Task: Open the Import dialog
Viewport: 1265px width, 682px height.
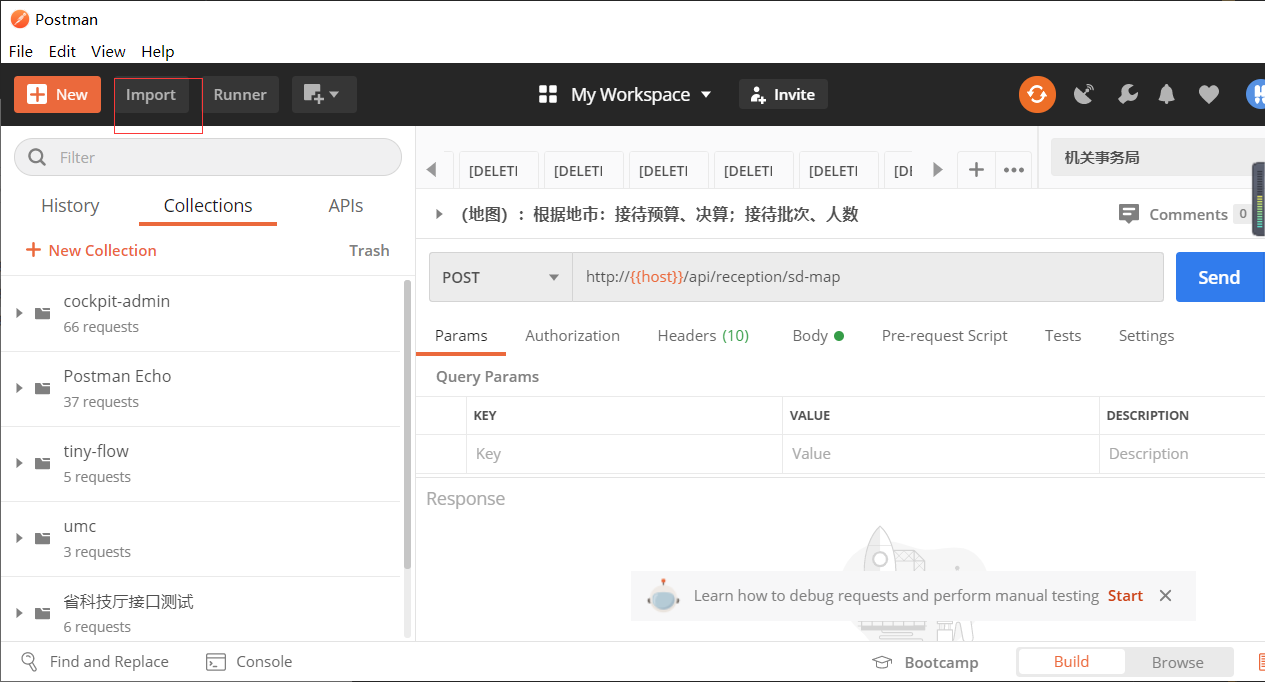Action: point(151,95)
